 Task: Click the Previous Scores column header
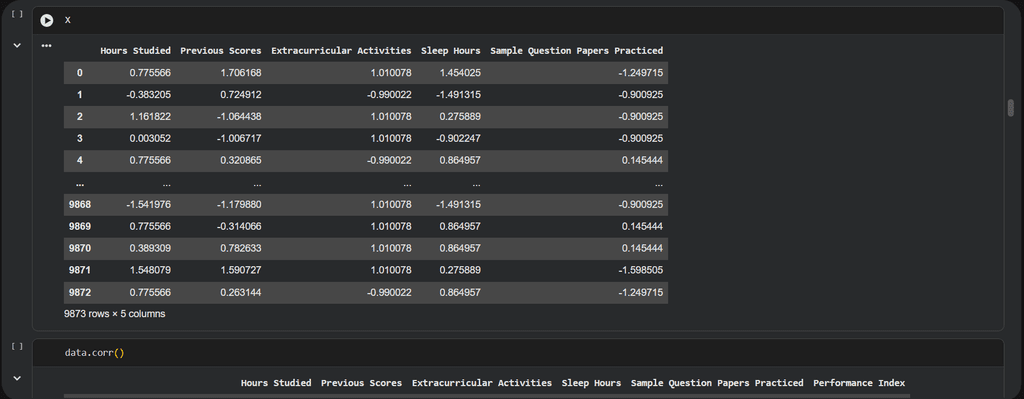pos(221,50)
